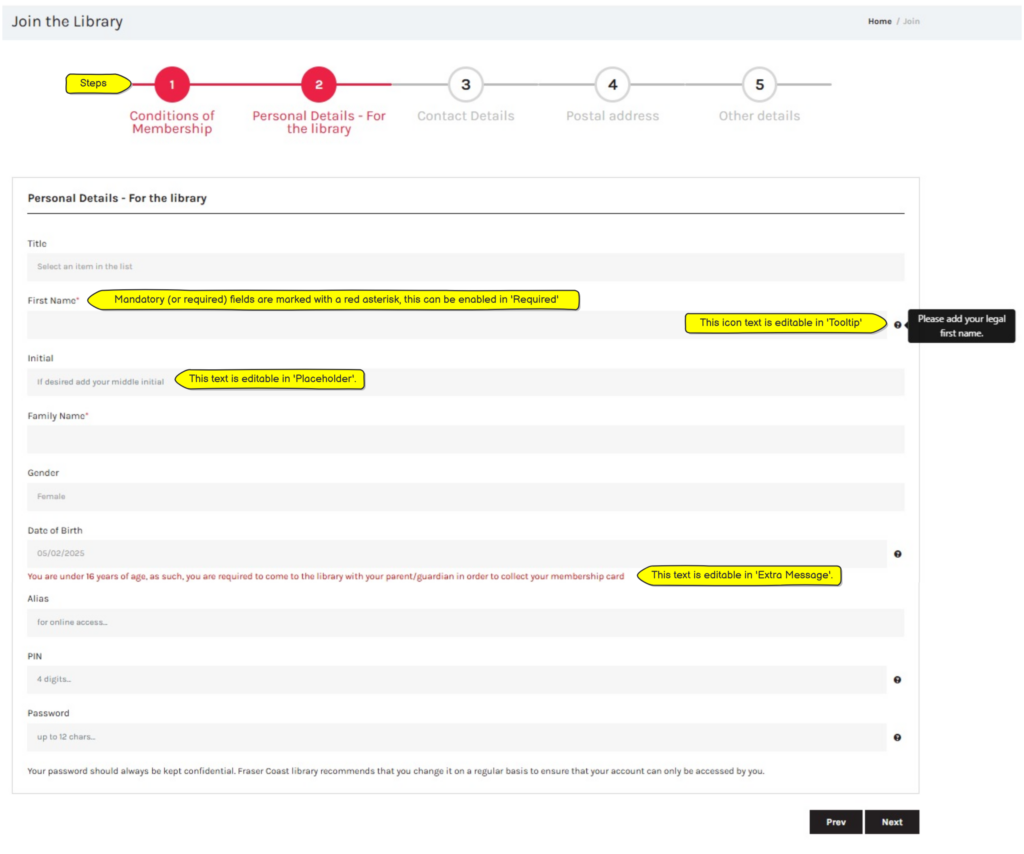Open the Conditions of Membership step label
Image resolution: width=1024 pixels, height=854 pixels.
click(172, 122)
